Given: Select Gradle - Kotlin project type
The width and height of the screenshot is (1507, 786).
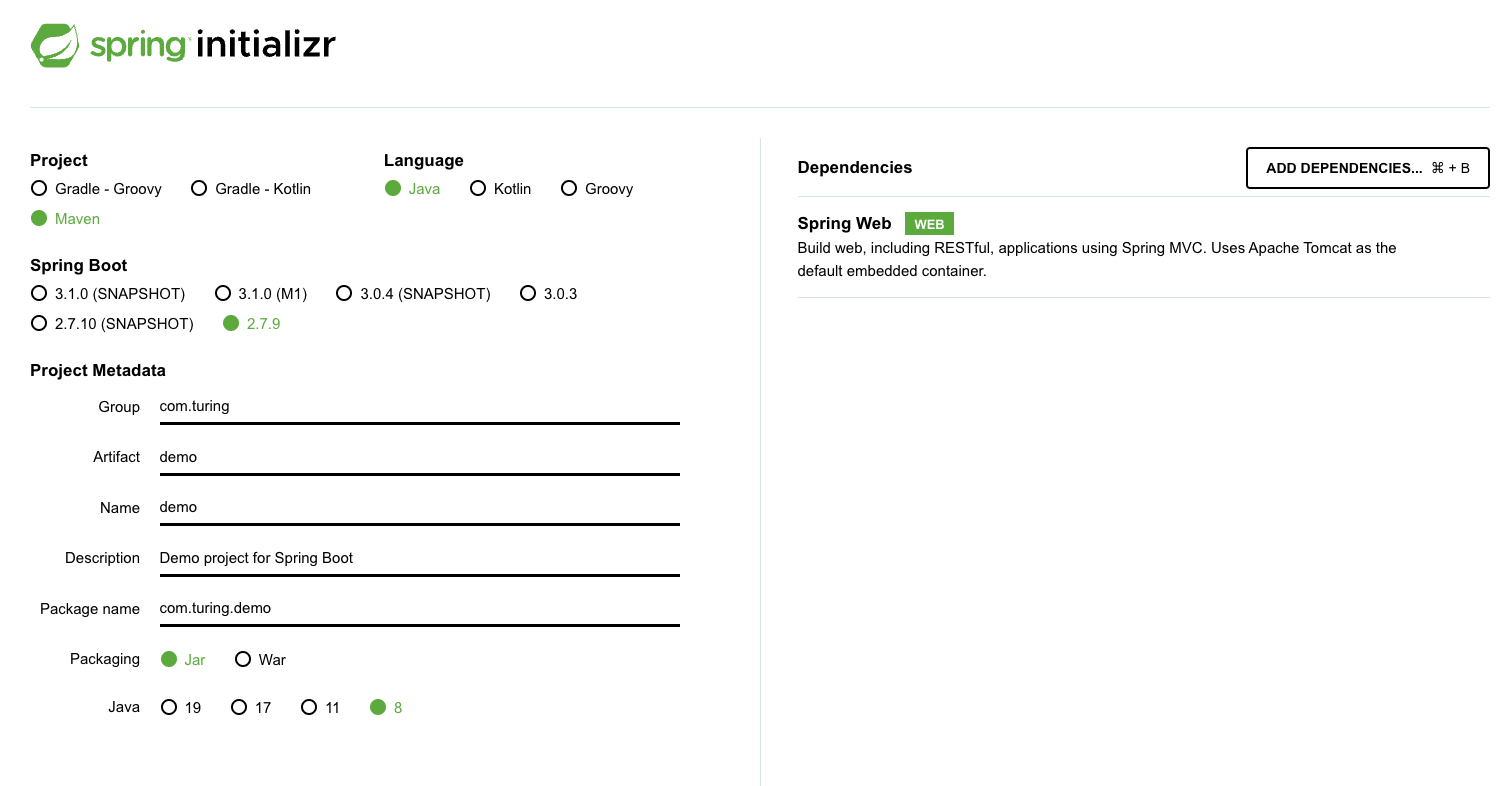Looking at the screenshot, I should [251, 188].
